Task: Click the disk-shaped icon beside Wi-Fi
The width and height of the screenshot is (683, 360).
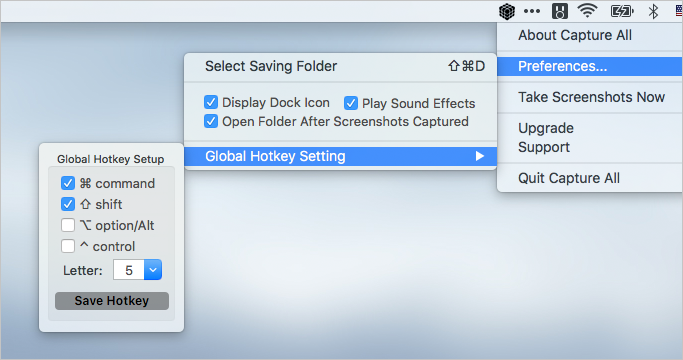Action: (560, 11)
